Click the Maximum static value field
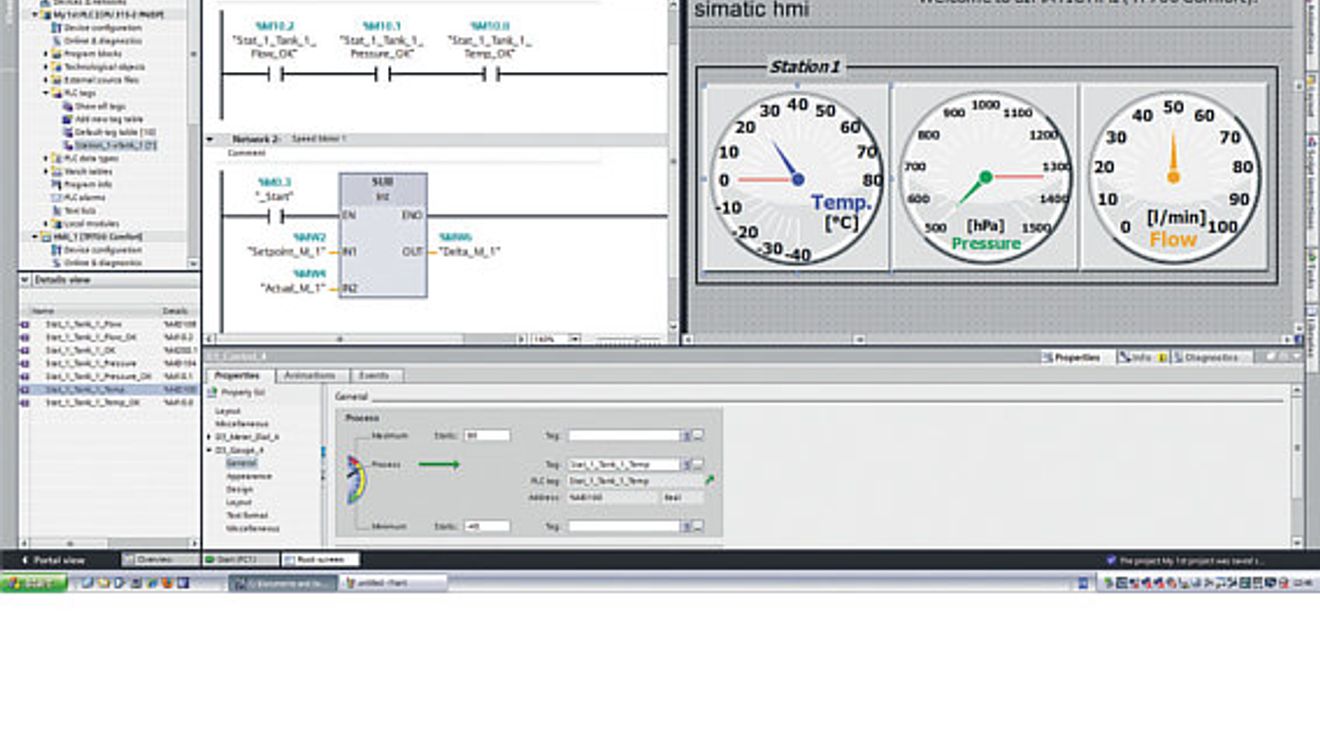 [487, 435]
